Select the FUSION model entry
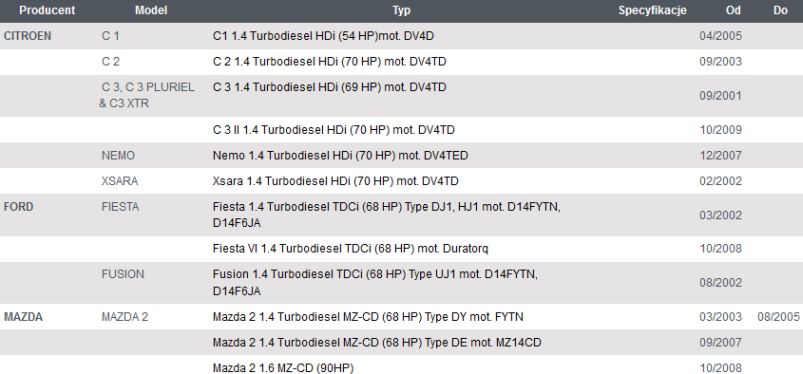The width and height of the screenshot is (803, 374). click(x=122, y=274)
